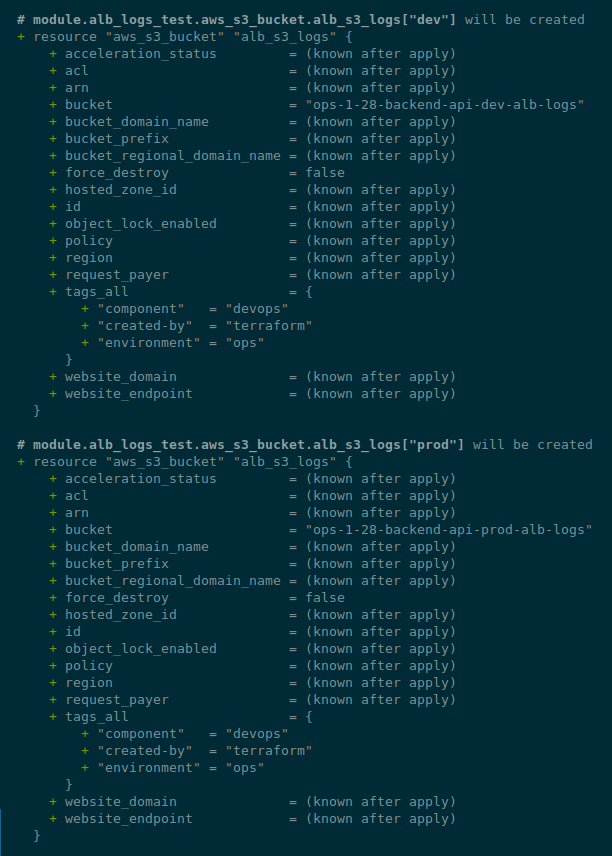Viewport: 612px width, 856px height.
Task: Click the first resource "aws_s3_bucket" line
Action: tap(185, 37)
